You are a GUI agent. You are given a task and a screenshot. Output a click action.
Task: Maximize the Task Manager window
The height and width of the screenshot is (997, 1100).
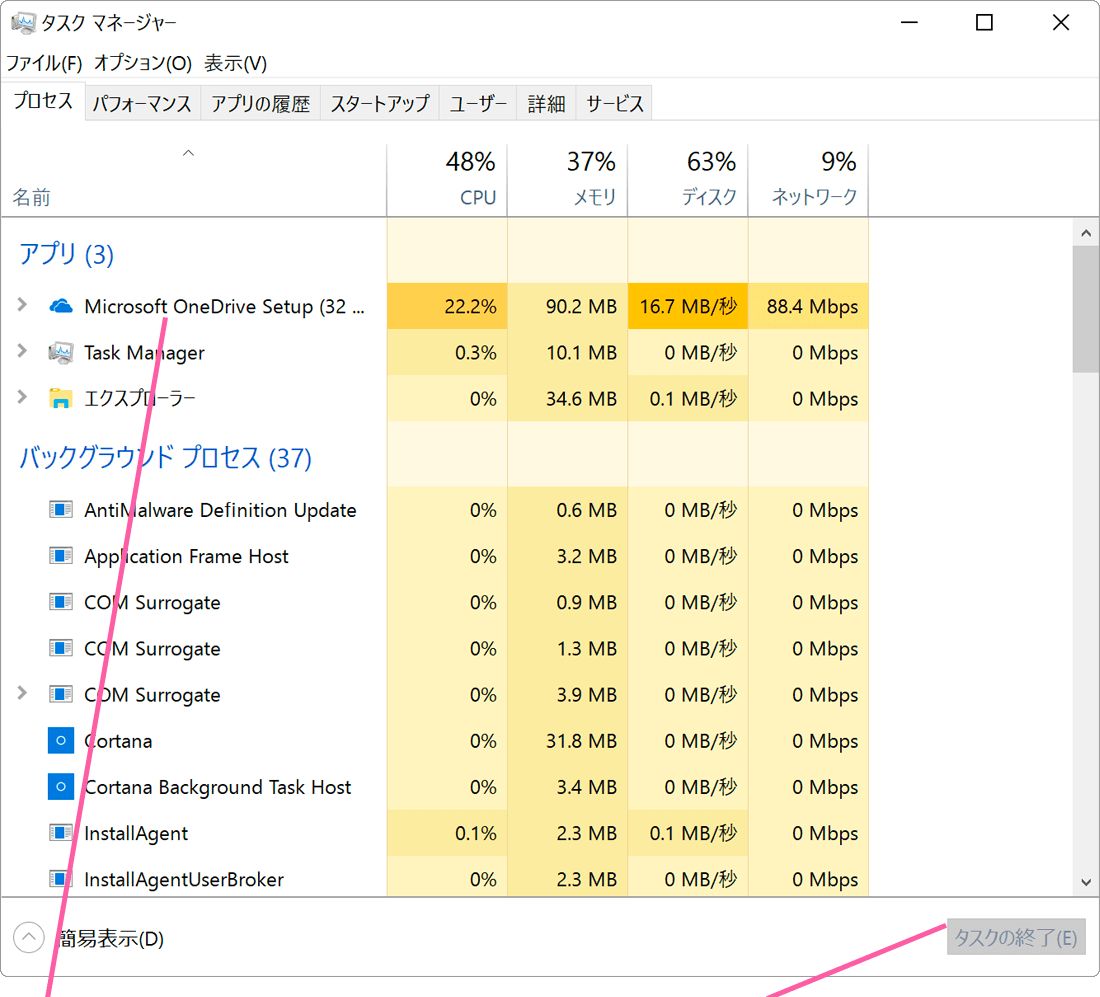tap(984, 22)
